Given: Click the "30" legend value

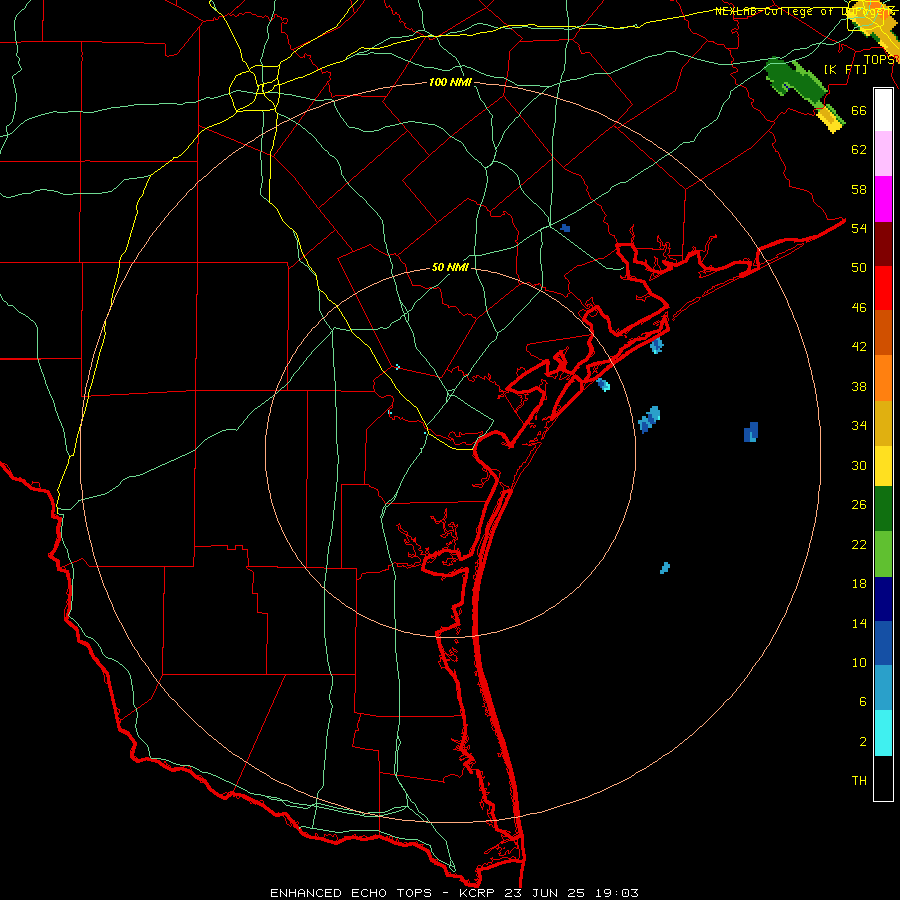Looking at the screenshot, I should click(x=859, y=465).
